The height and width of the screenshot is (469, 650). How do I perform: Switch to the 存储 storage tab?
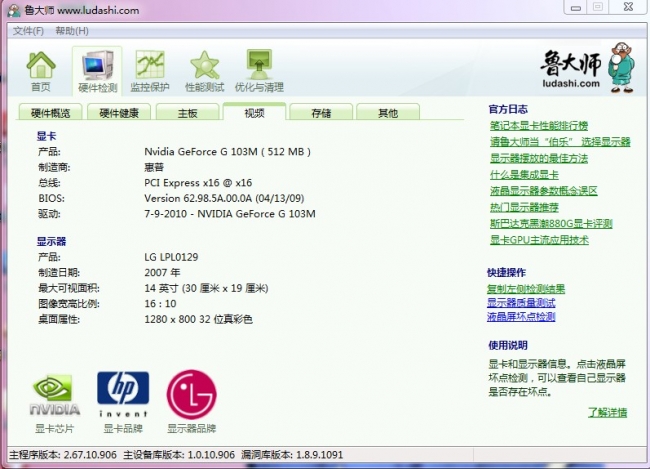(x=321, y=113)
